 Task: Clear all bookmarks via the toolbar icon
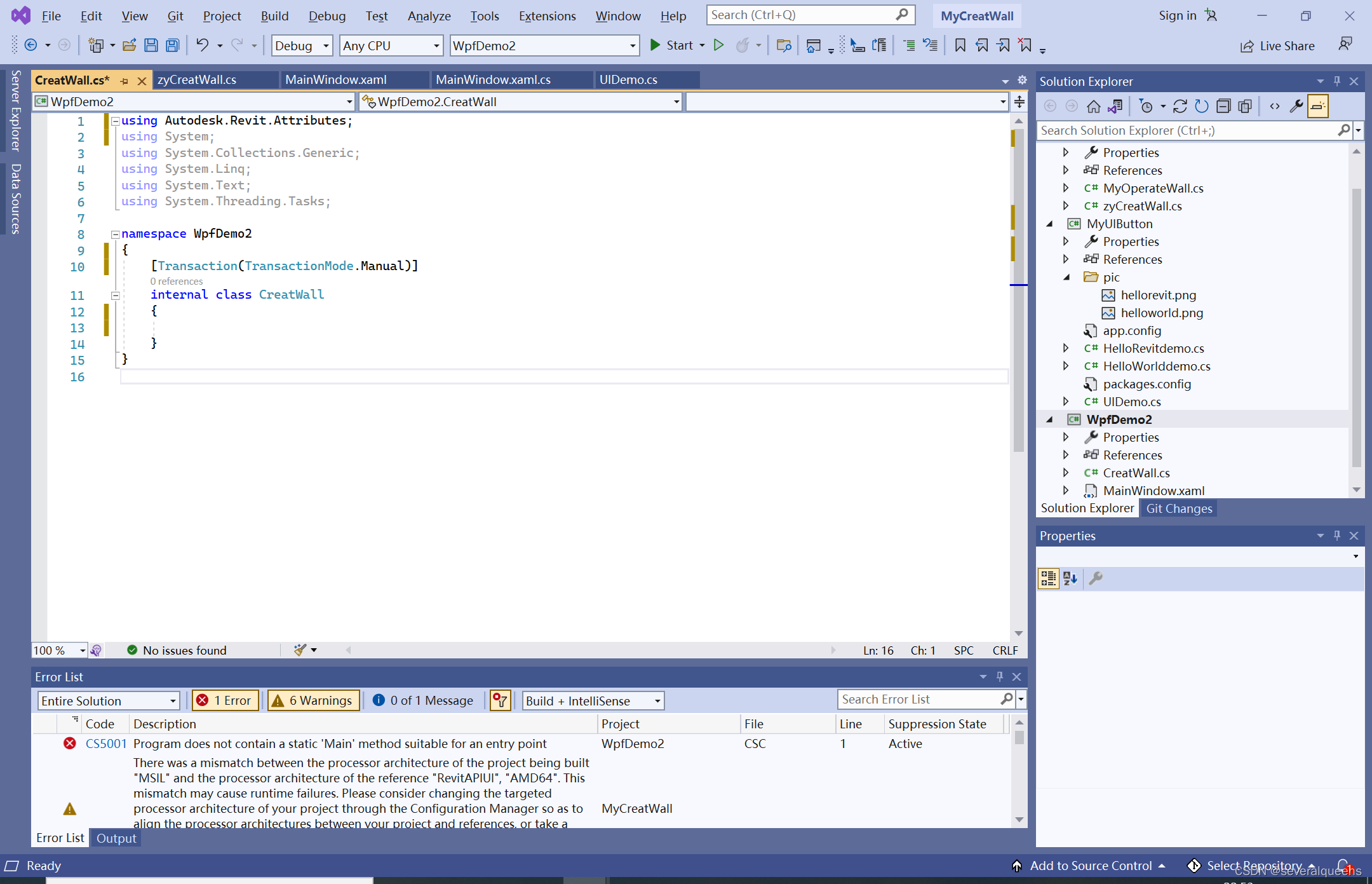[1025, 44]
